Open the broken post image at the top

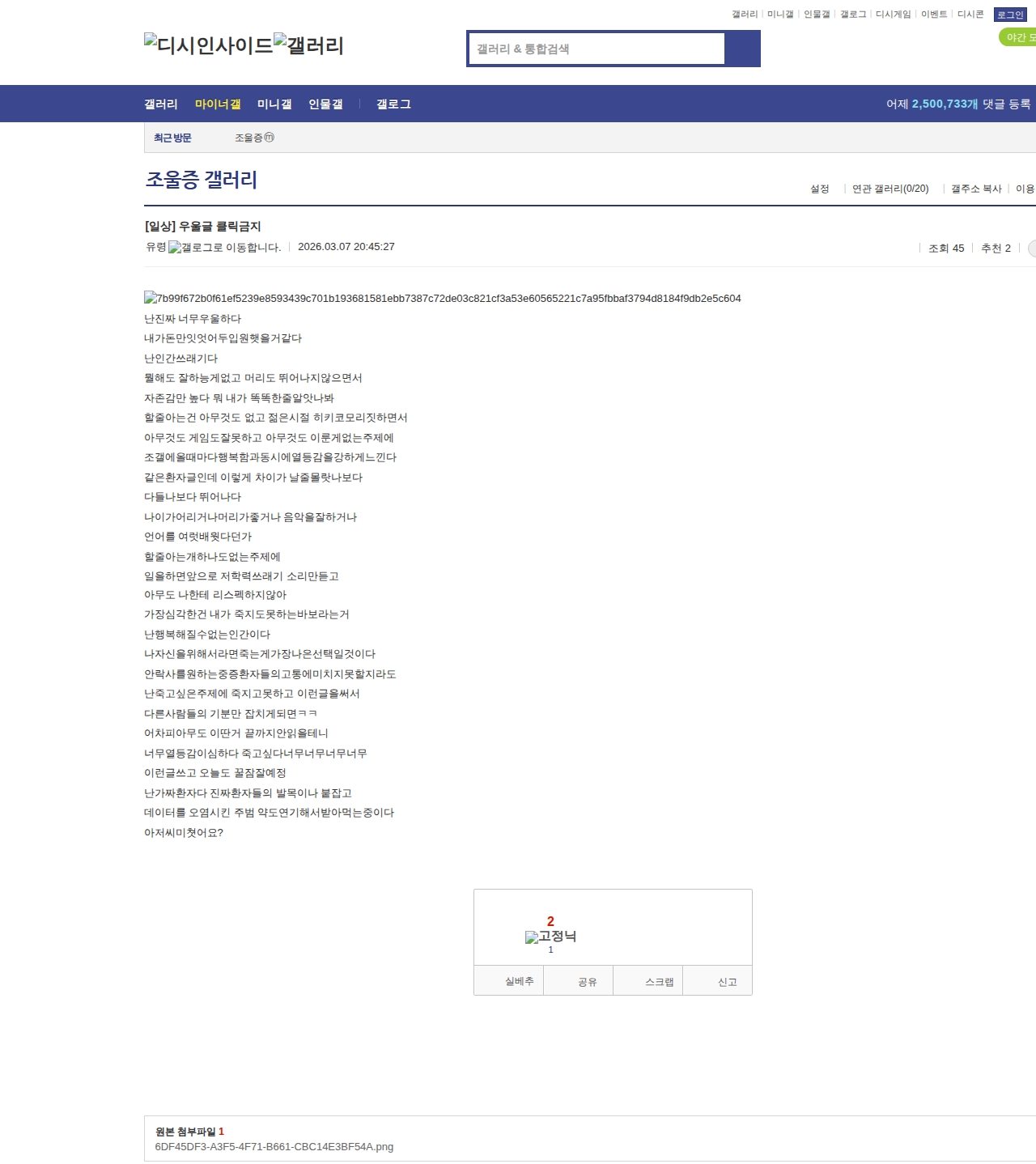(x=442, y=299)
